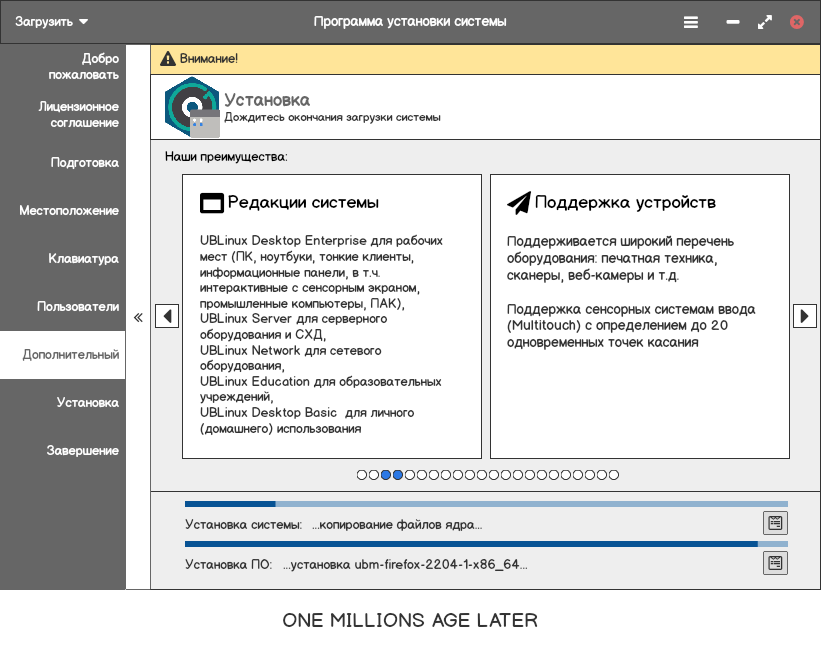
Task: Collapse the sidebar with the double chevron
Action: pos(138,317)
